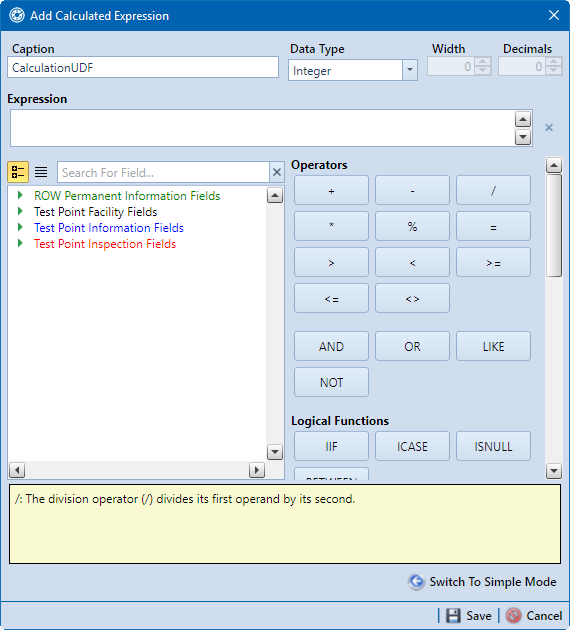
Task: Click the Caption input field
Action: tap(143, 67)
